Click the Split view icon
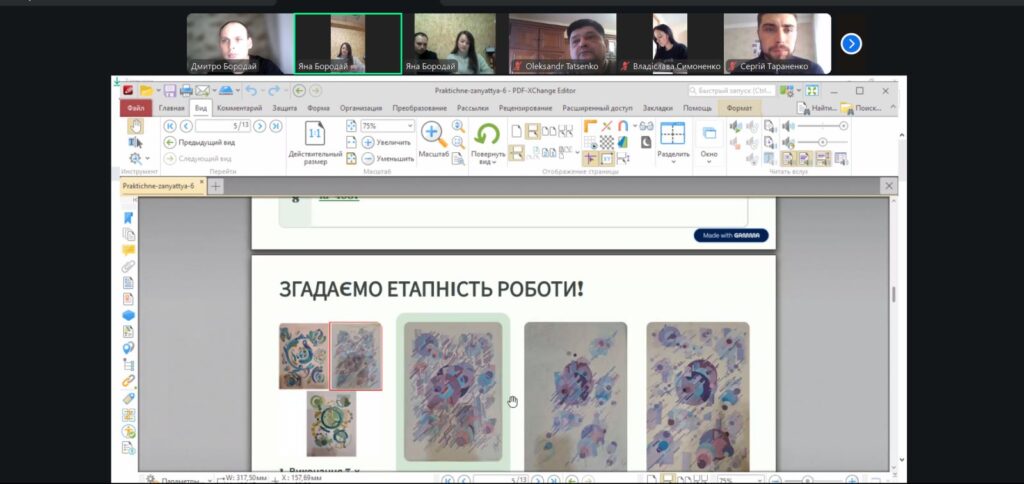The image size is (1024, 484). click(672, 133)
